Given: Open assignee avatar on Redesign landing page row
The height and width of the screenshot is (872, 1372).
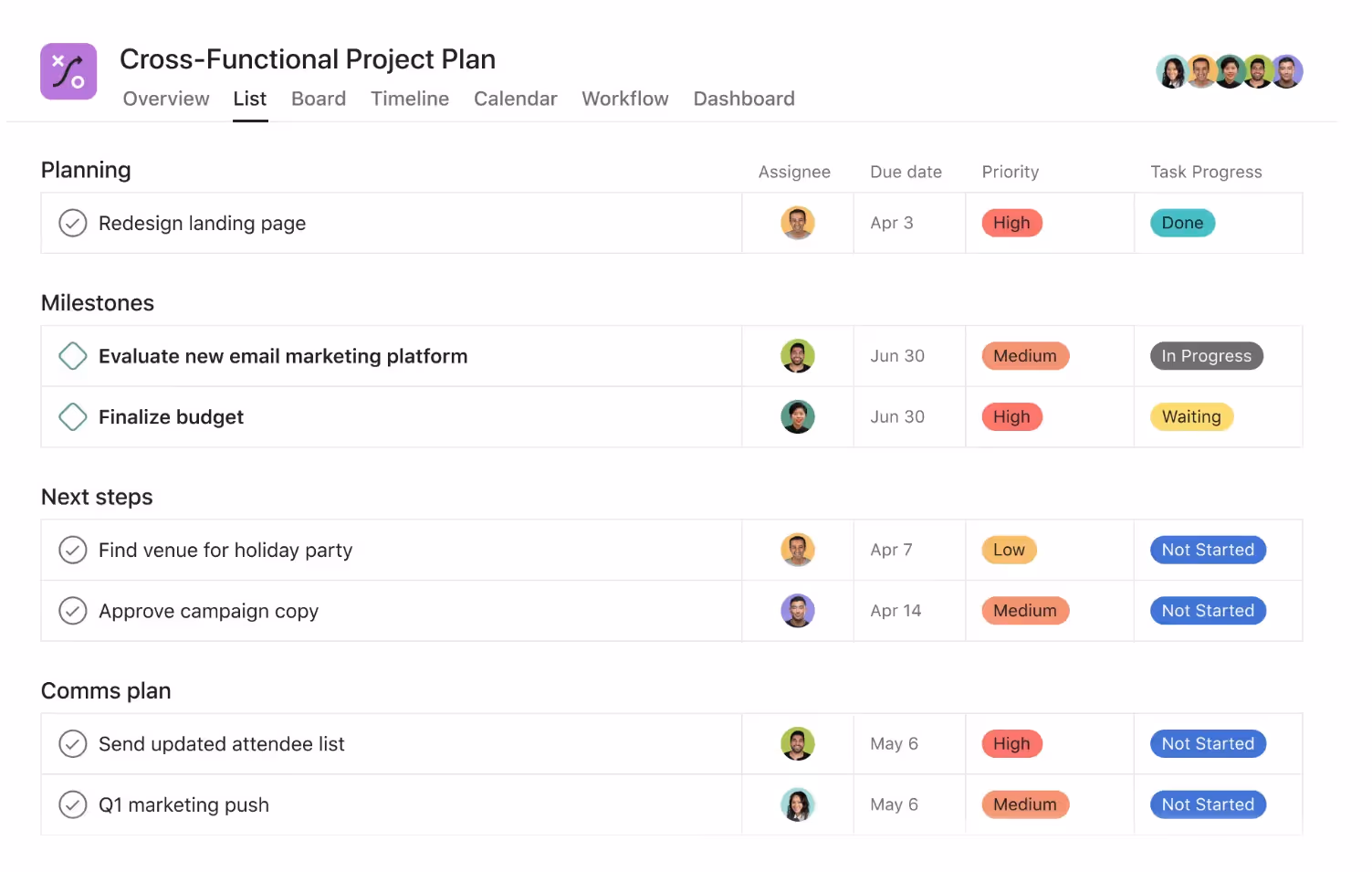Looking at the screenshot, I should [x=797, y=223].
